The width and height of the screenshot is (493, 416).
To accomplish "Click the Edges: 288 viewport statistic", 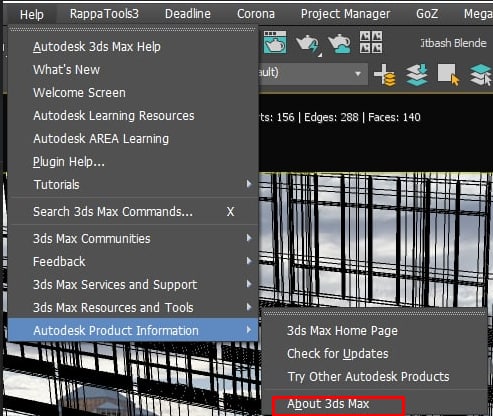I will point(331,117).
